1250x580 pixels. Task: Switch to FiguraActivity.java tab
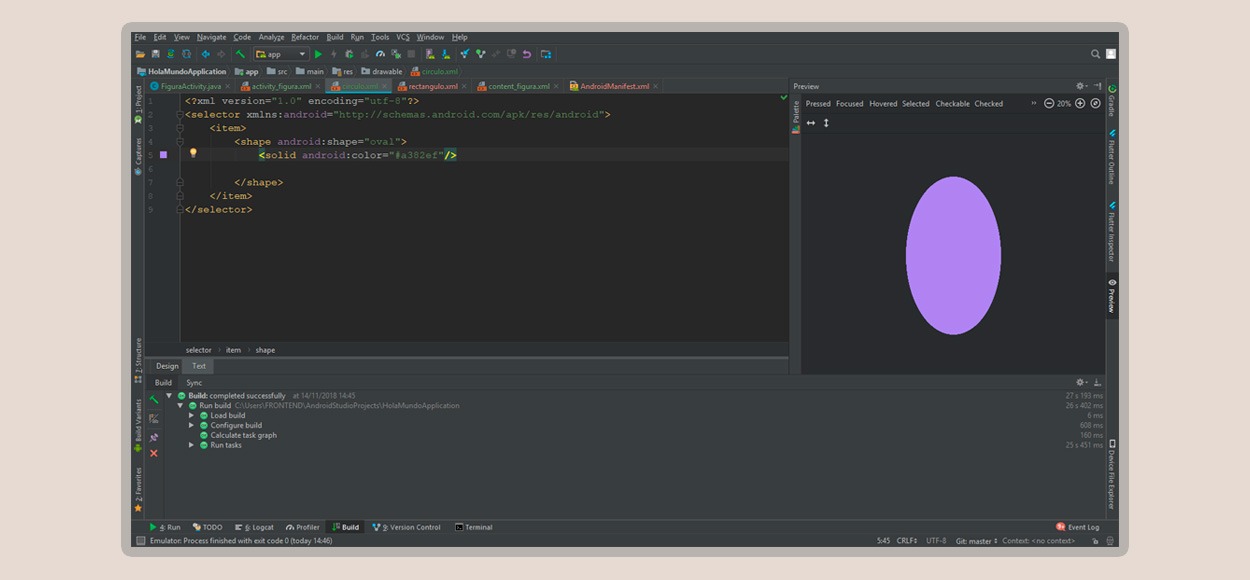point(191,86)
